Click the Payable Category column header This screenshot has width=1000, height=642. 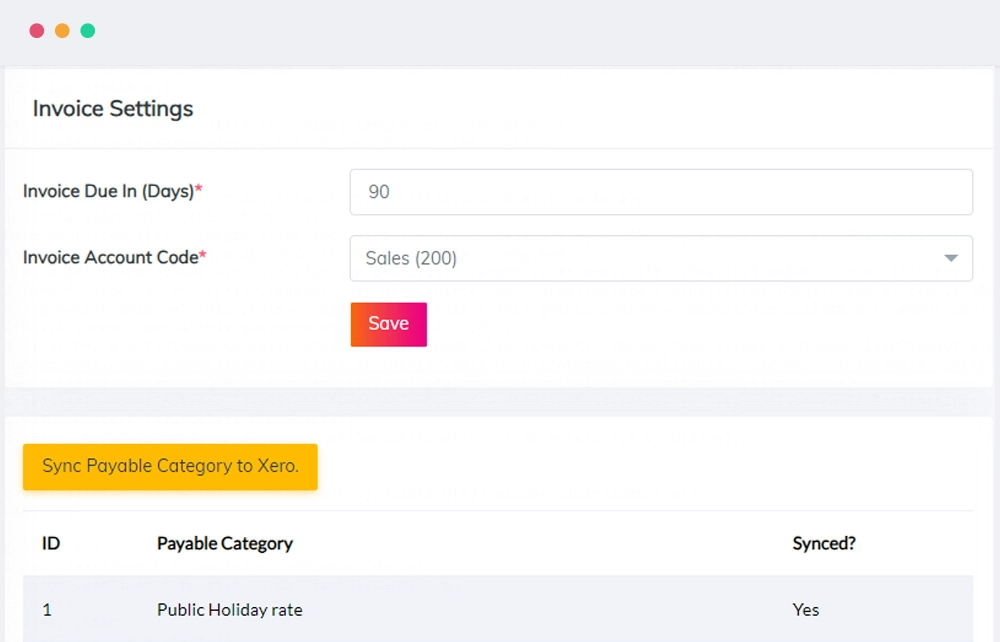coord(225,543)
